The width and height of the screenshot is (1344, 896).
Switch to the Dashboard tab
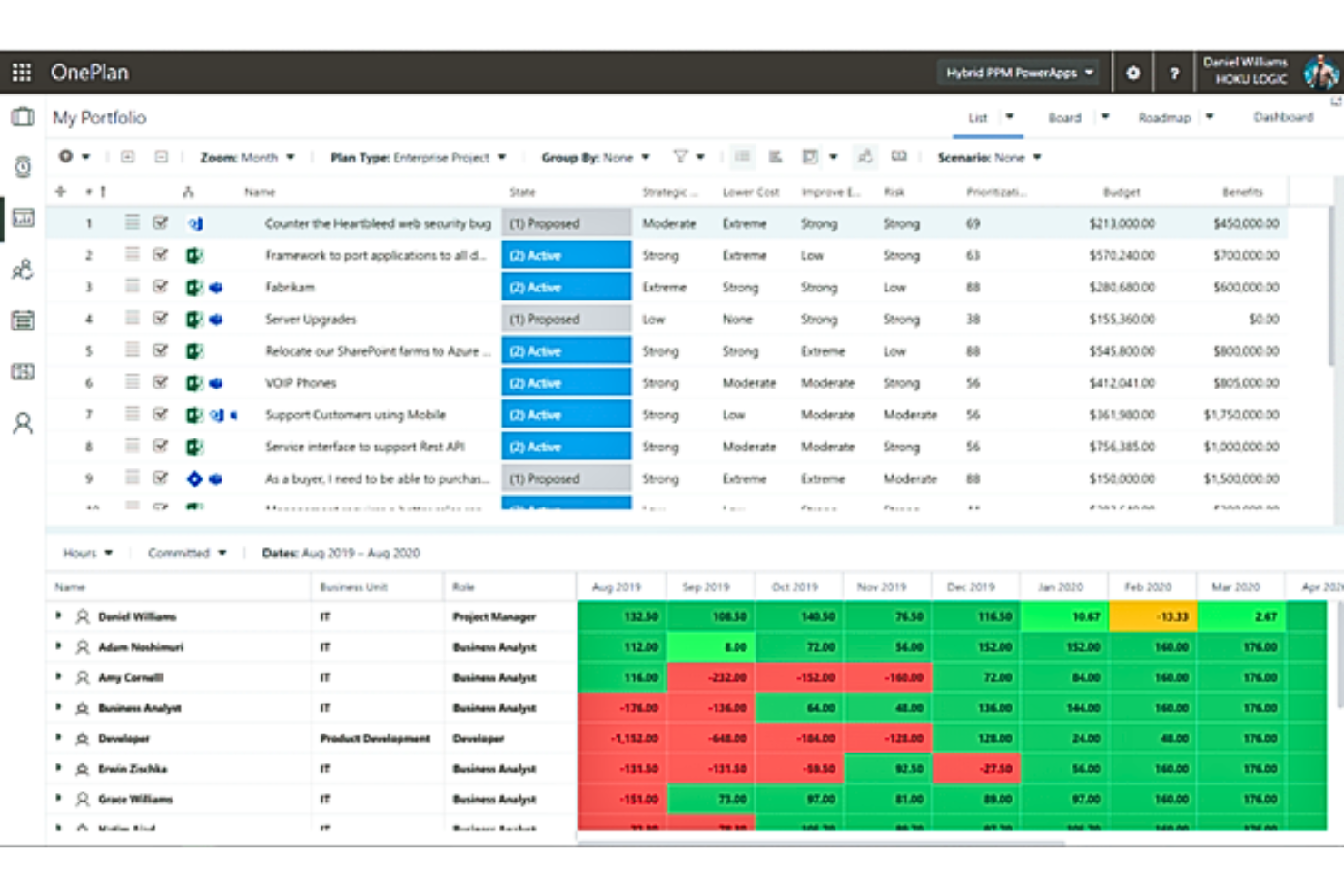1283,117
